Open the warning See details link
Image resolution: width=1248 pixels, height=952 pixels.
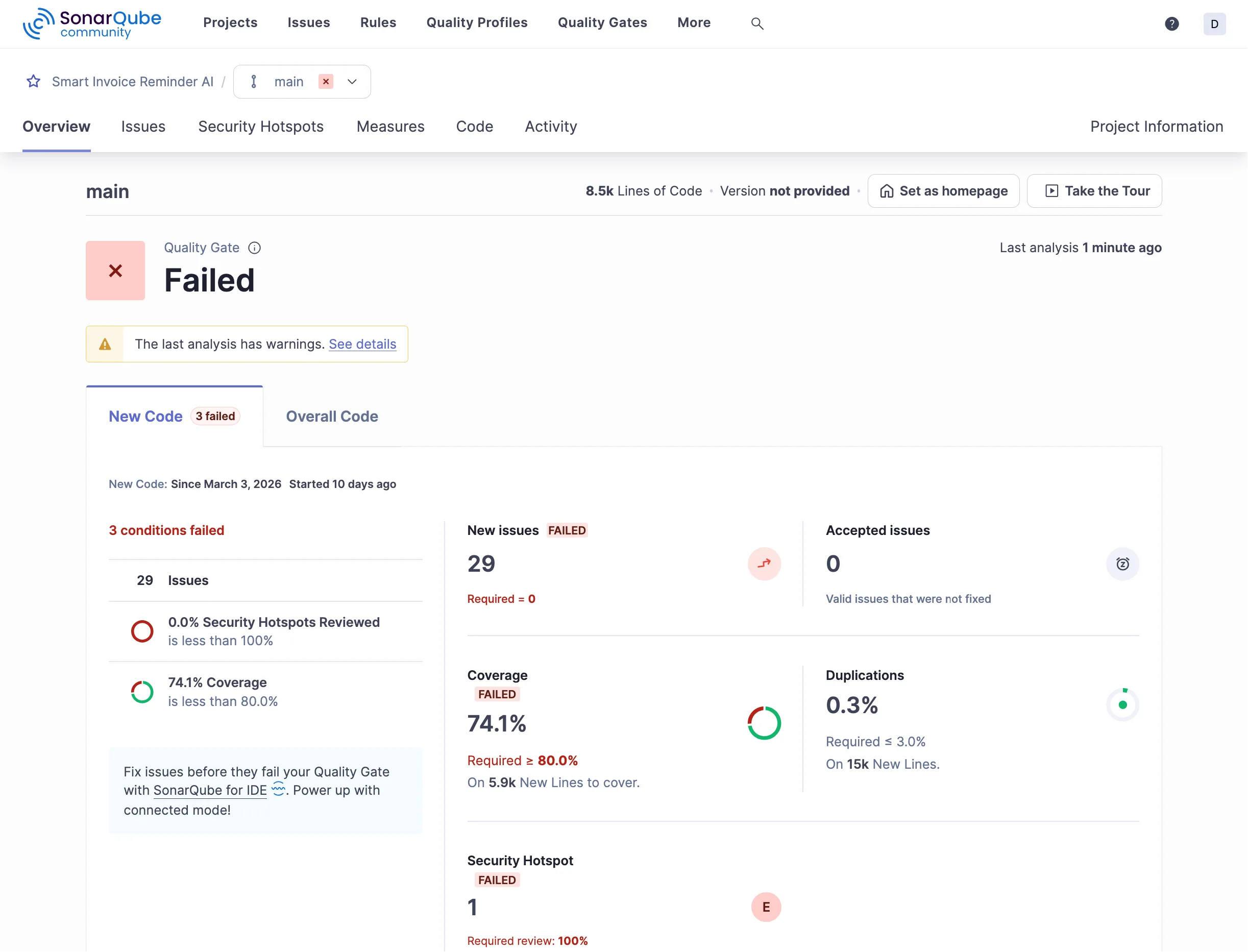coord(362,344)
